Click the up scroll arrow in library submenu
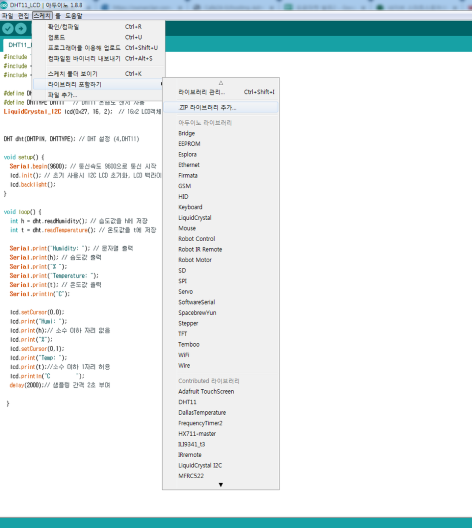Image resolution: width=472 pixels, height=528 pixels. coord(221,82)
